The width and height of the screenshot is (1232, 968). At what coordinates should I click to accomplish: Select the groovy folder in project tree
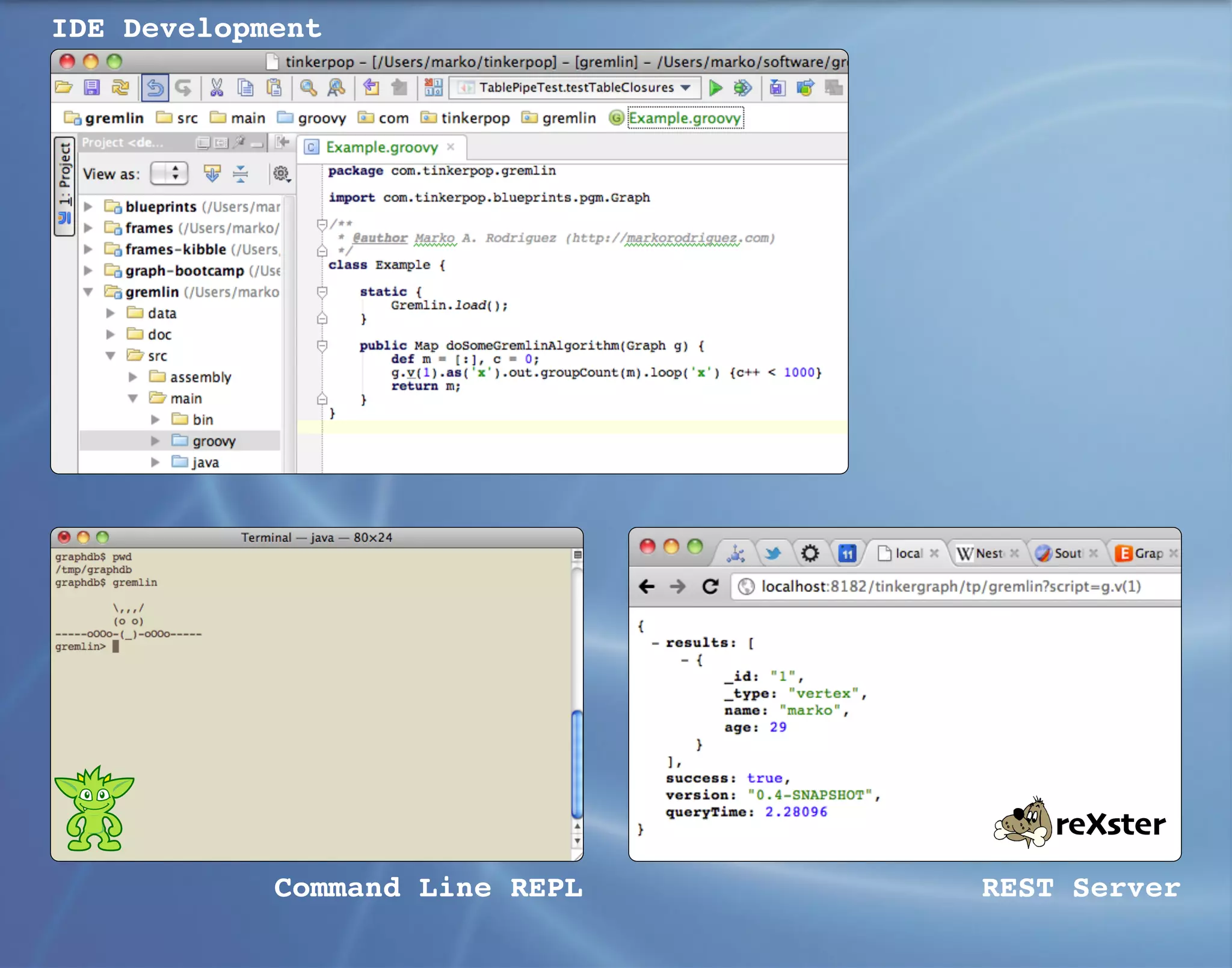pos(204,441)
